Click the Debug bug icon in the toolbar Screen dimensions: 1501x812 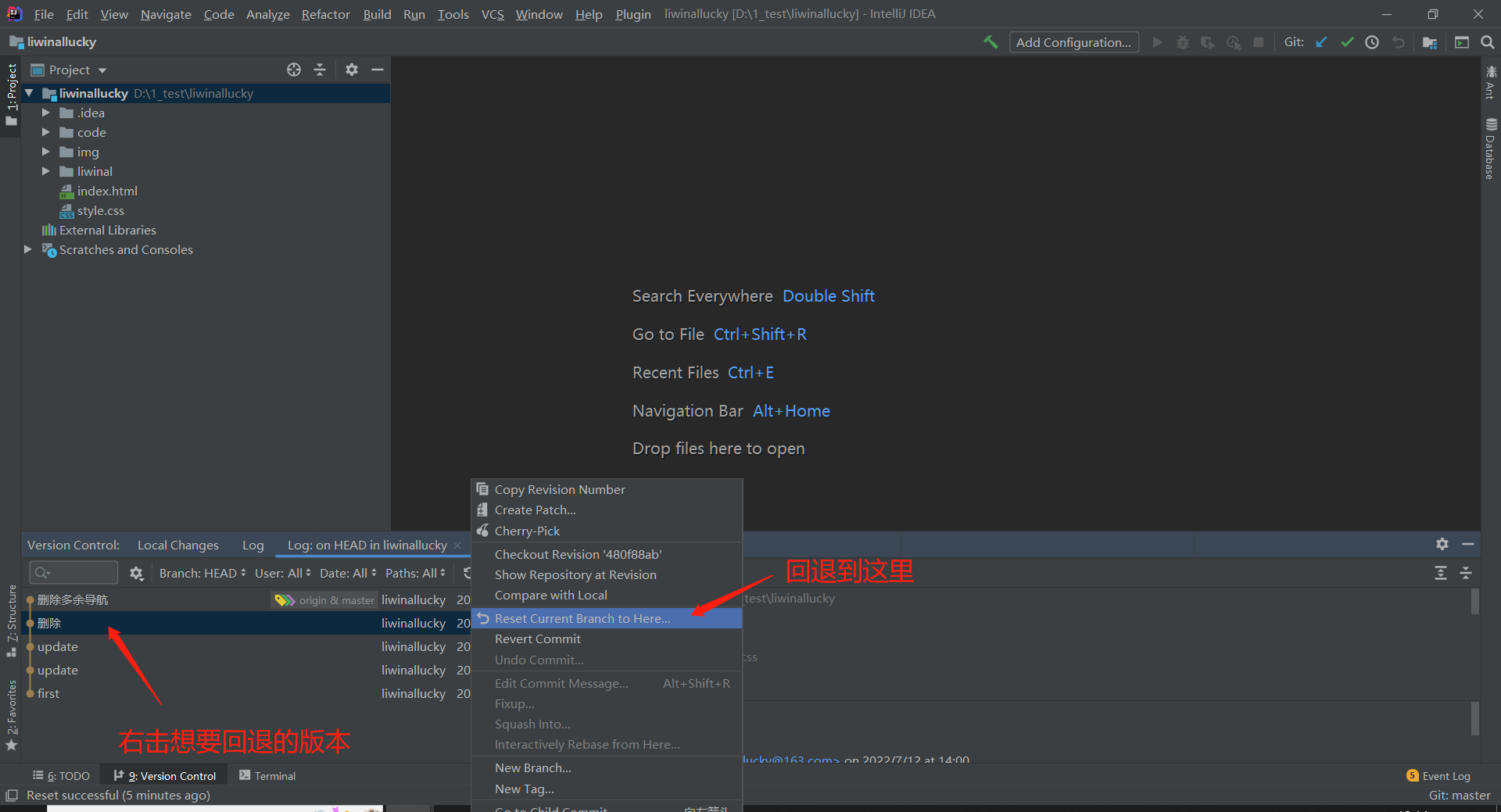(x=1183, y=42)
